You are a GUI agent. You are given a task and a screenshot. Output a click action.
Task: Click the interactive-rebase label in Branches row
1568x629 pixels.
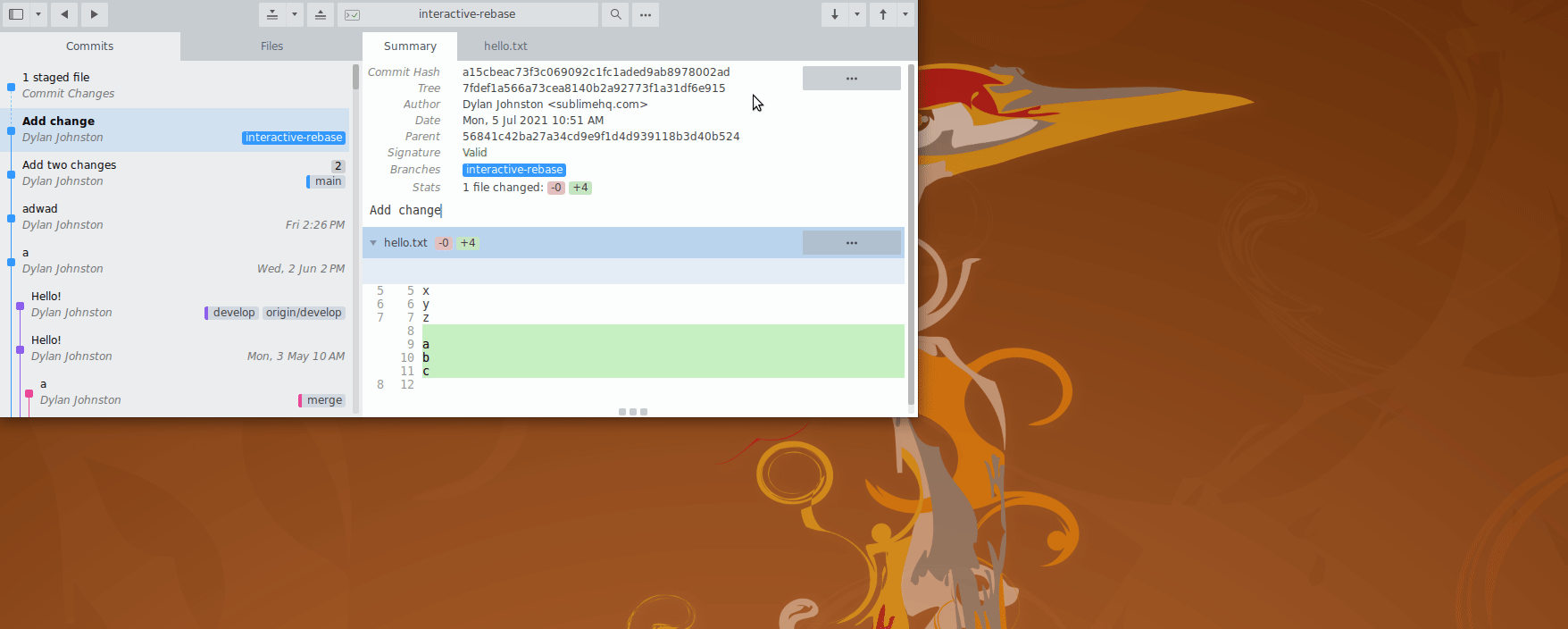click(x=514, y=170)
